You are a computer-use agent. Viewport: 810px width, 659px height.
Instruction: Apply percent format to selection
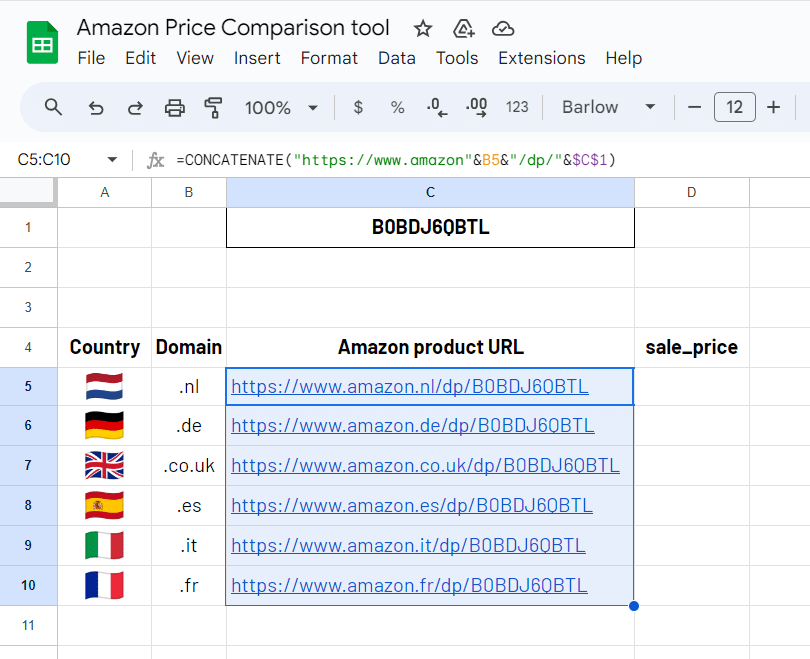tap(397, 107)
